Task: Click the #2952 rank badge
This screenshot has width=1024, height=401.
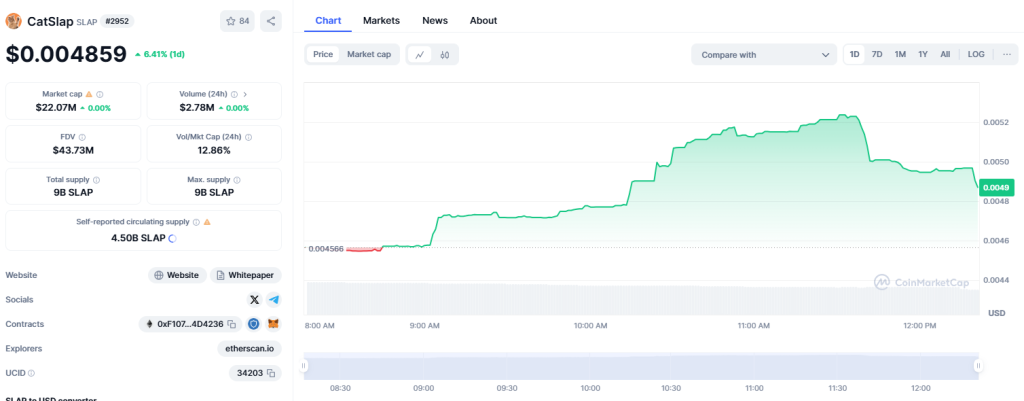Action: click(117, 21)
